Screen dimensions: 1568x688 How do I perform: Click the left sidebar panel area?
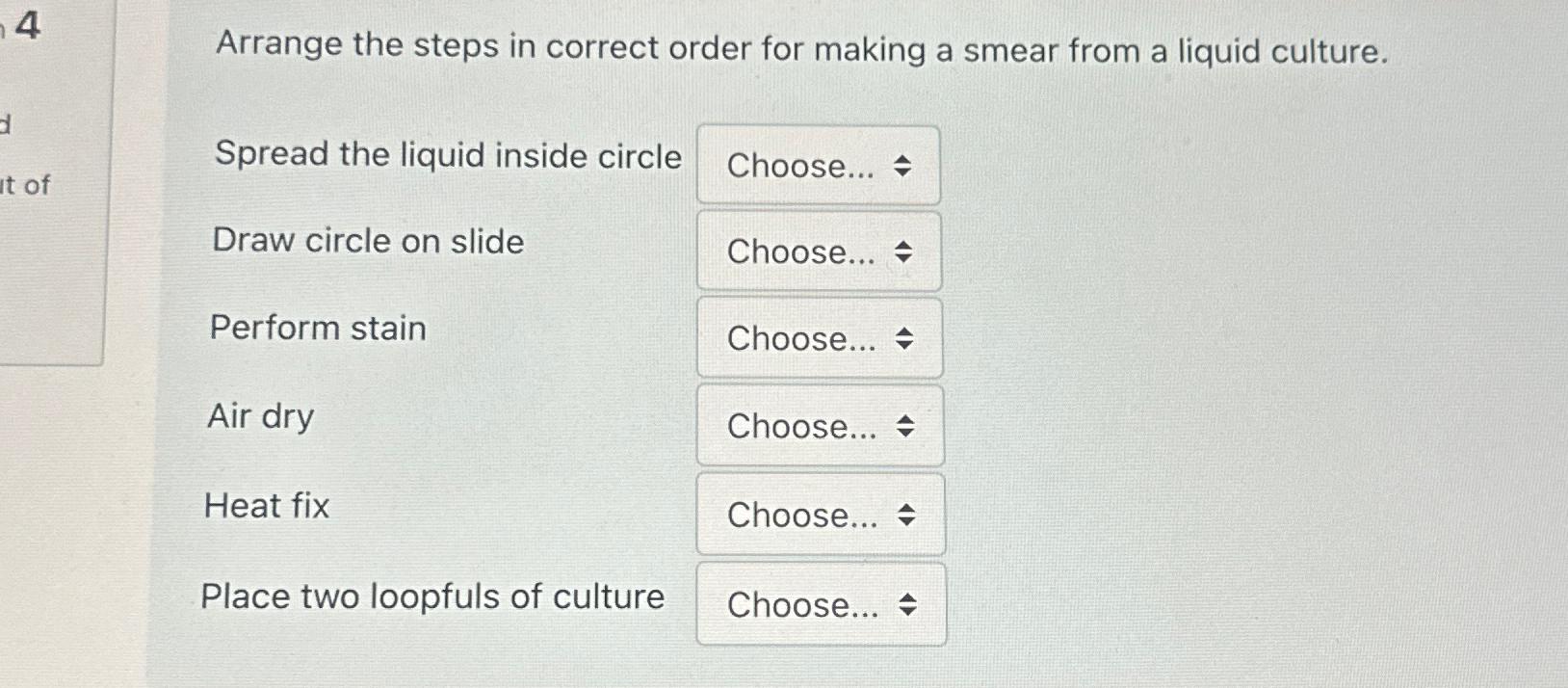tap(53, 289)
